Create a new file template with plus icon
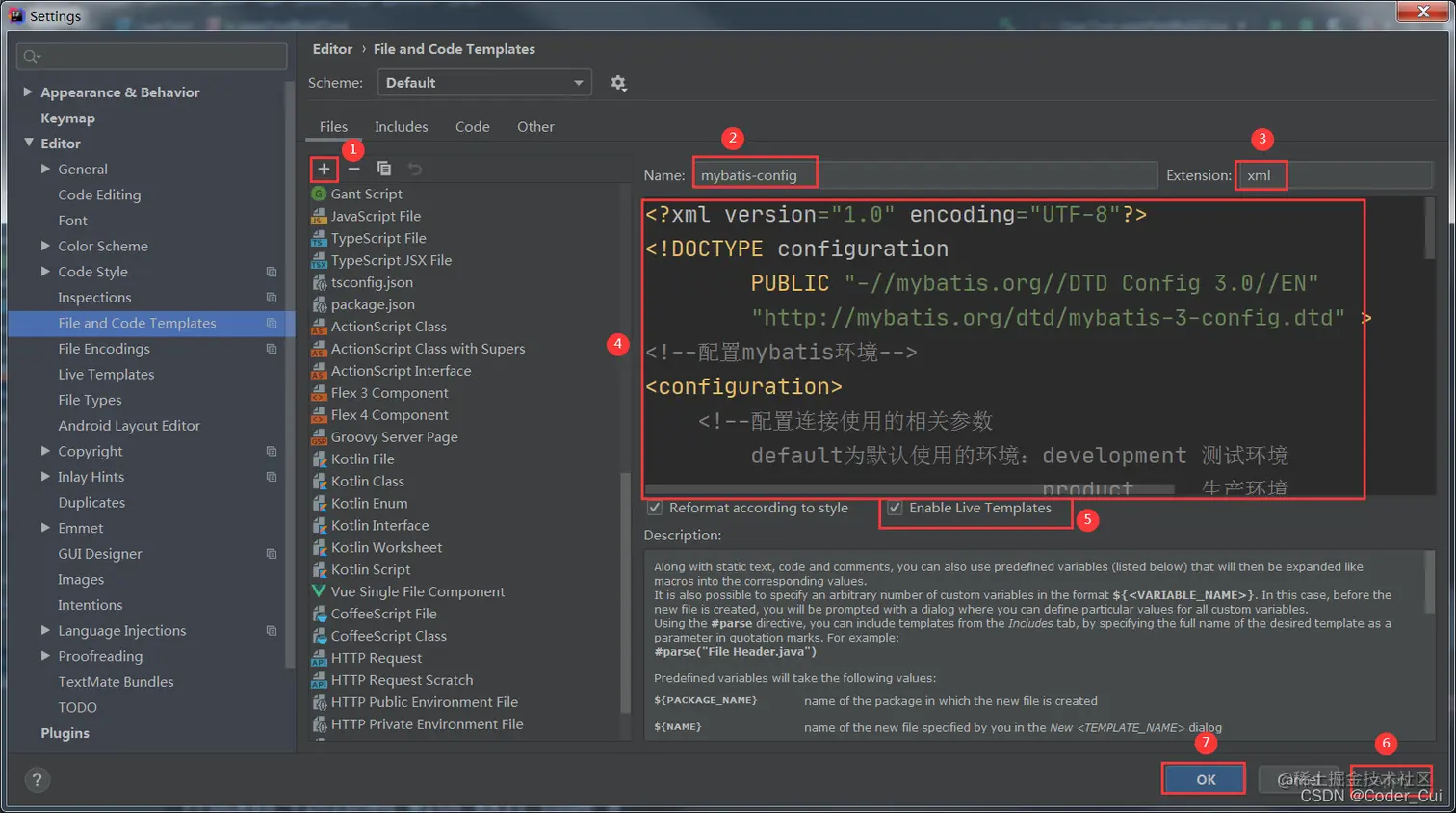Image resolution: width=1456 pixels, height=813 pixels. [323, 169]
